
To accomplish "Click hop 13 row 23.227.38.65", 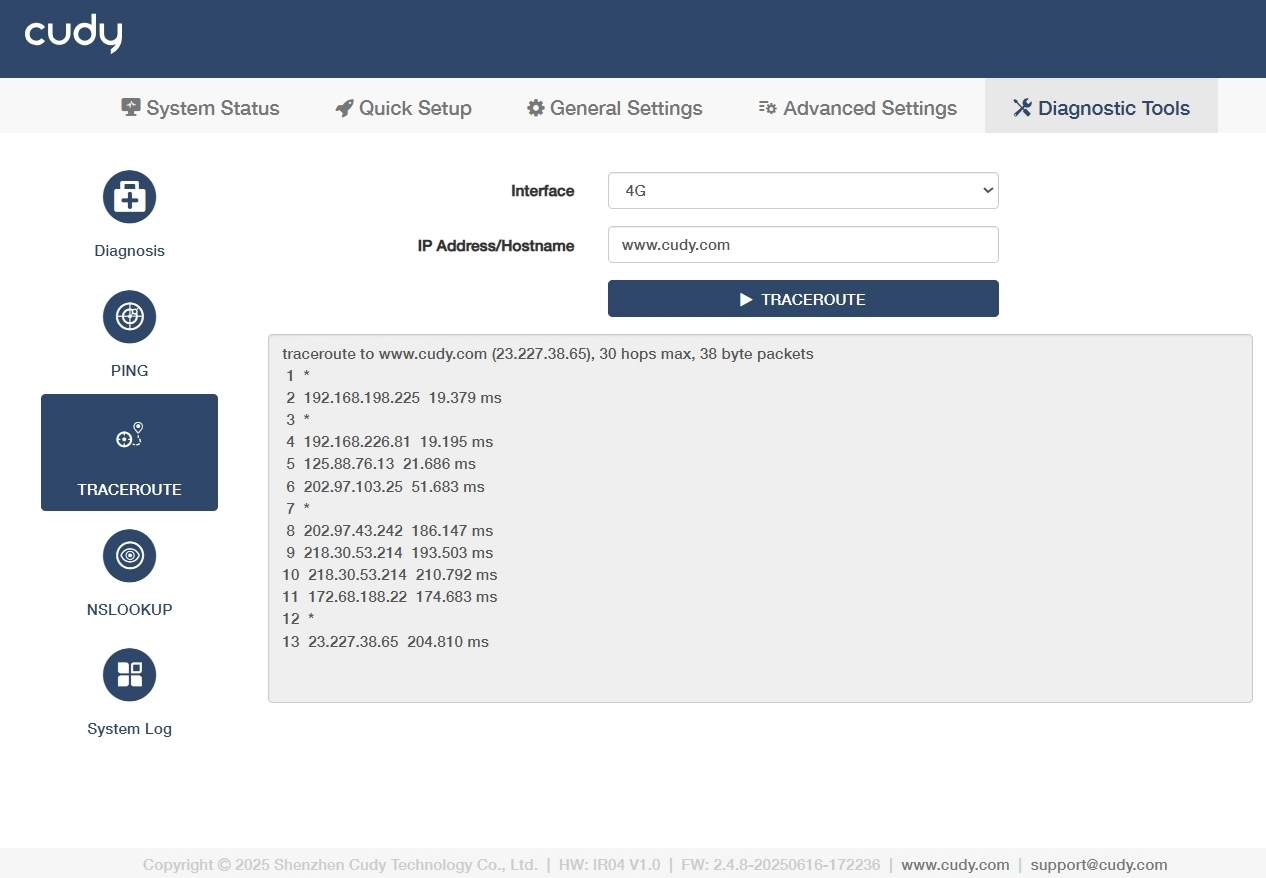I will [385, 642].
